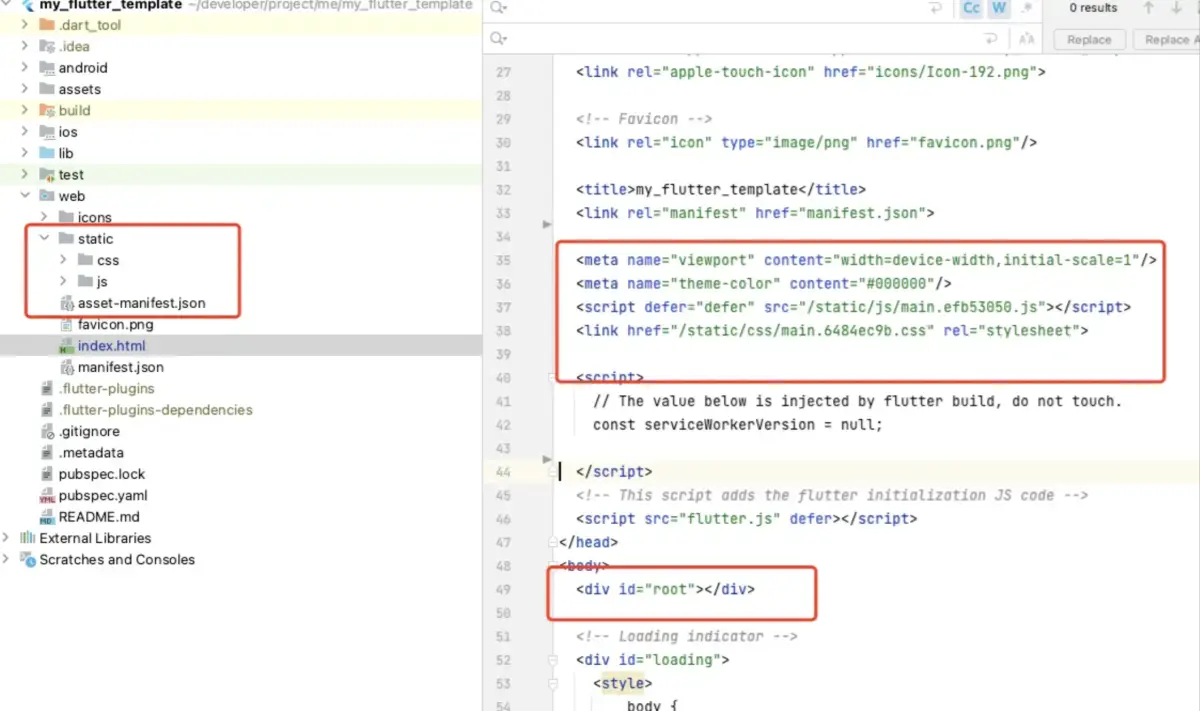Click the new line icon in find field
This screenshot has width=1200, height=711.
click(936, 8)
